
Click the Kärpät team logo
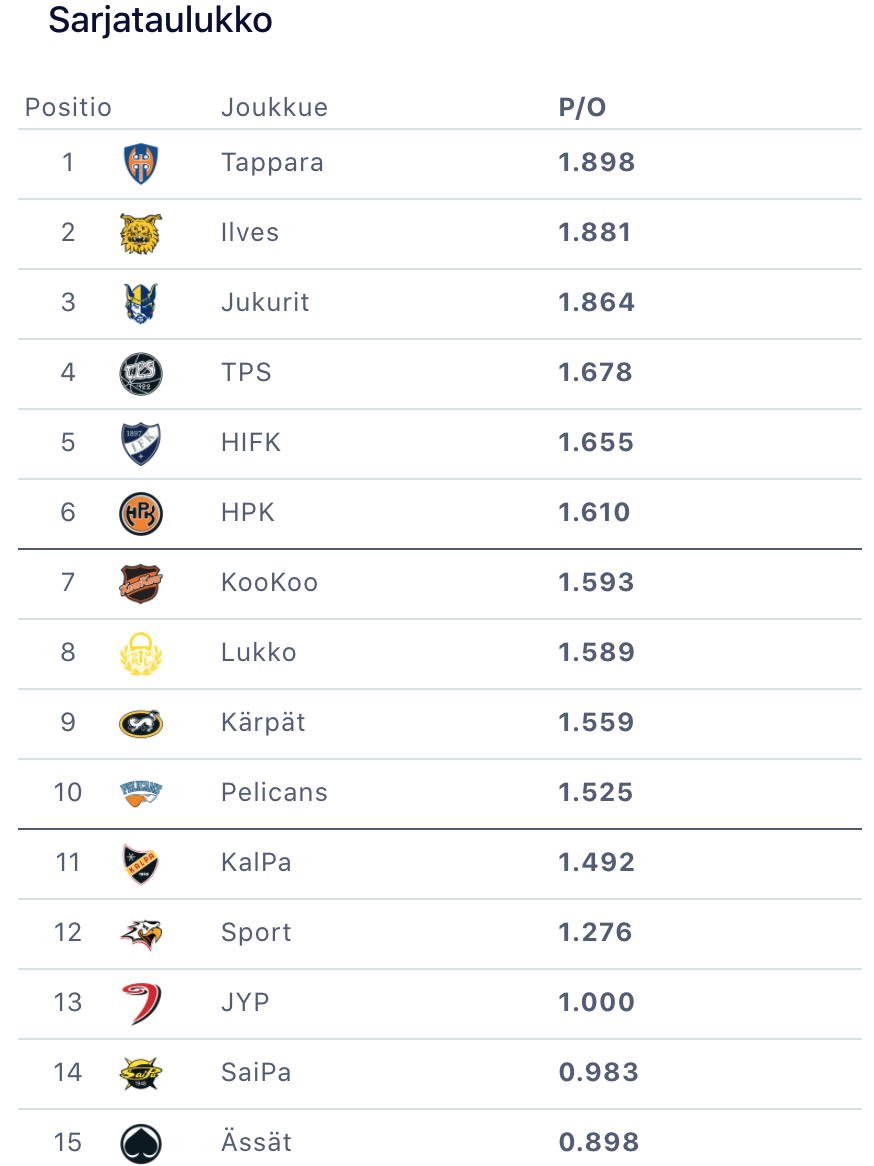click(140, 723)
